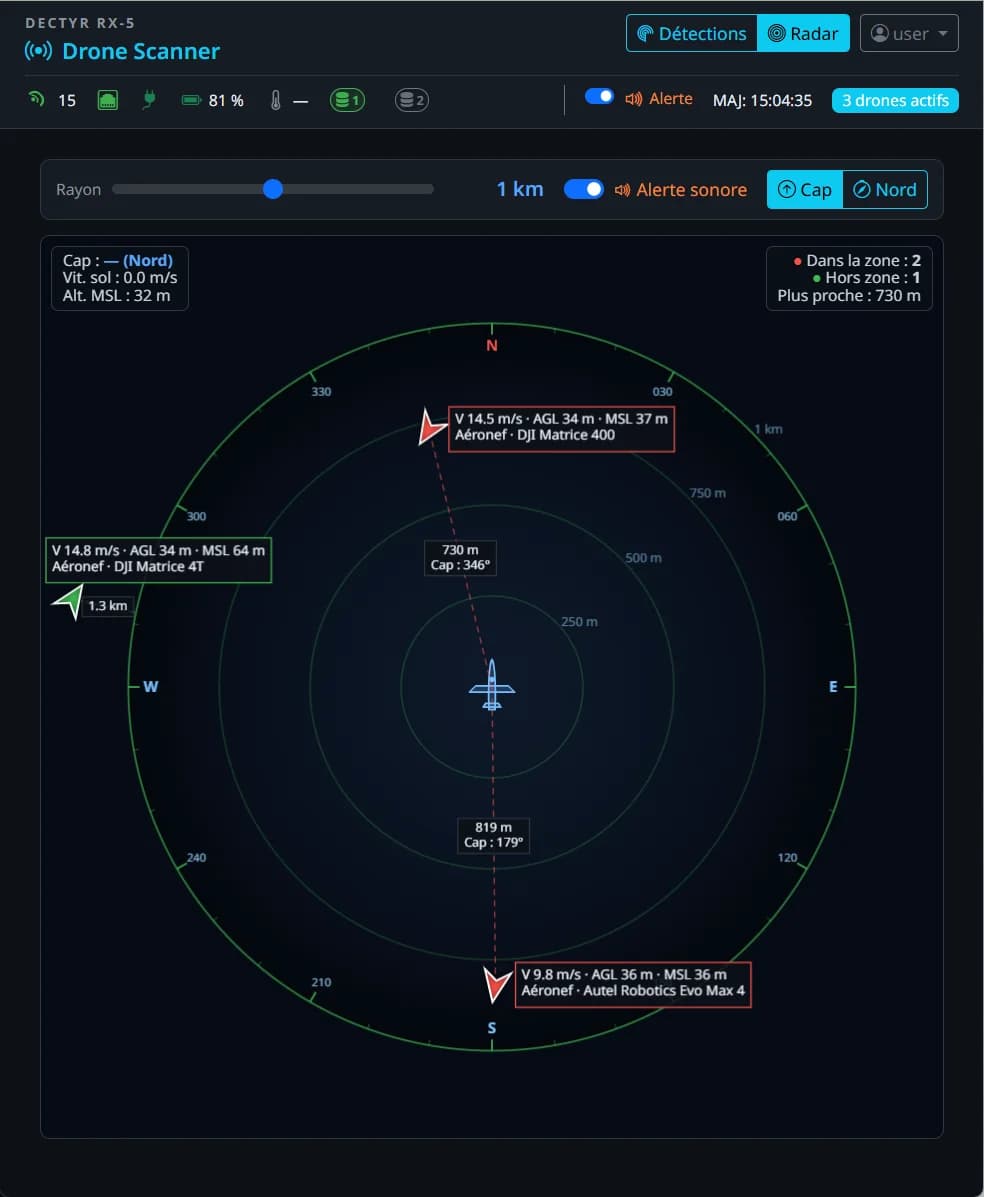Image resolution: width=984 pixels, height=1197 pixels.
Task: Click the Hors zone : 1 counter
Action: pyautogui.click(x=866, y=278)
